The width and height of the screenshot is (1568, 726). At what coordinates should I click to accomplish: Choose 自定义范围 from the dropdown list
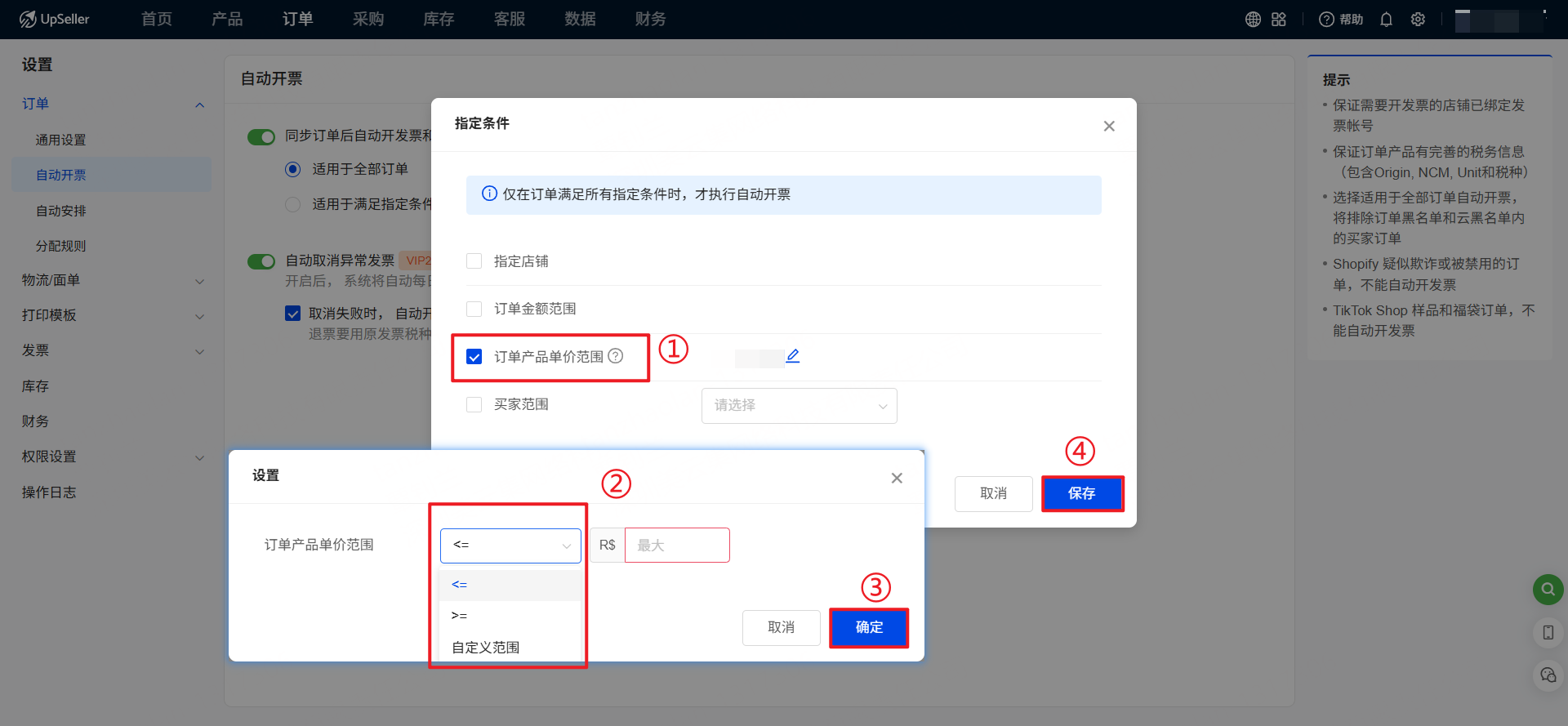pyautogui.click(x=486, y=648)
